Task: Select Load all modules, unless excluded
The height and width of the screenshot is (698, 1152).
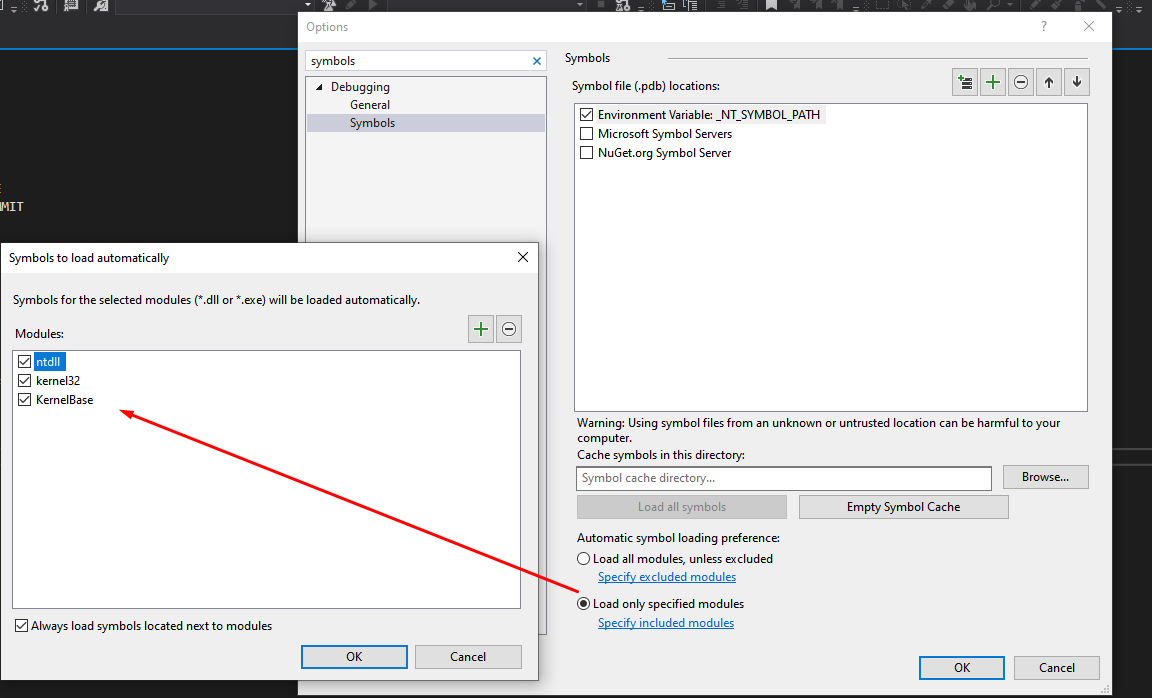Action: click(x=584, y=559)
